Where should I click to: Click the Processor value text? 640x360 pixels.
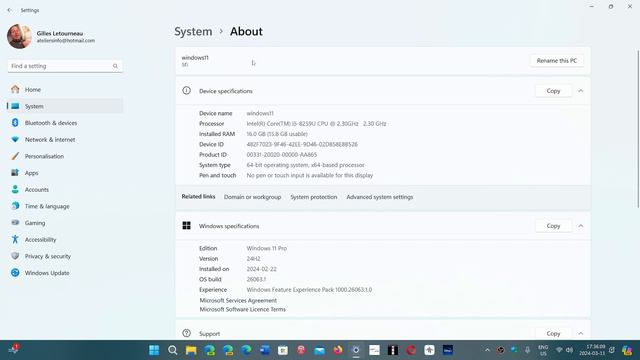pyautogui.click(x=316, y=124)
